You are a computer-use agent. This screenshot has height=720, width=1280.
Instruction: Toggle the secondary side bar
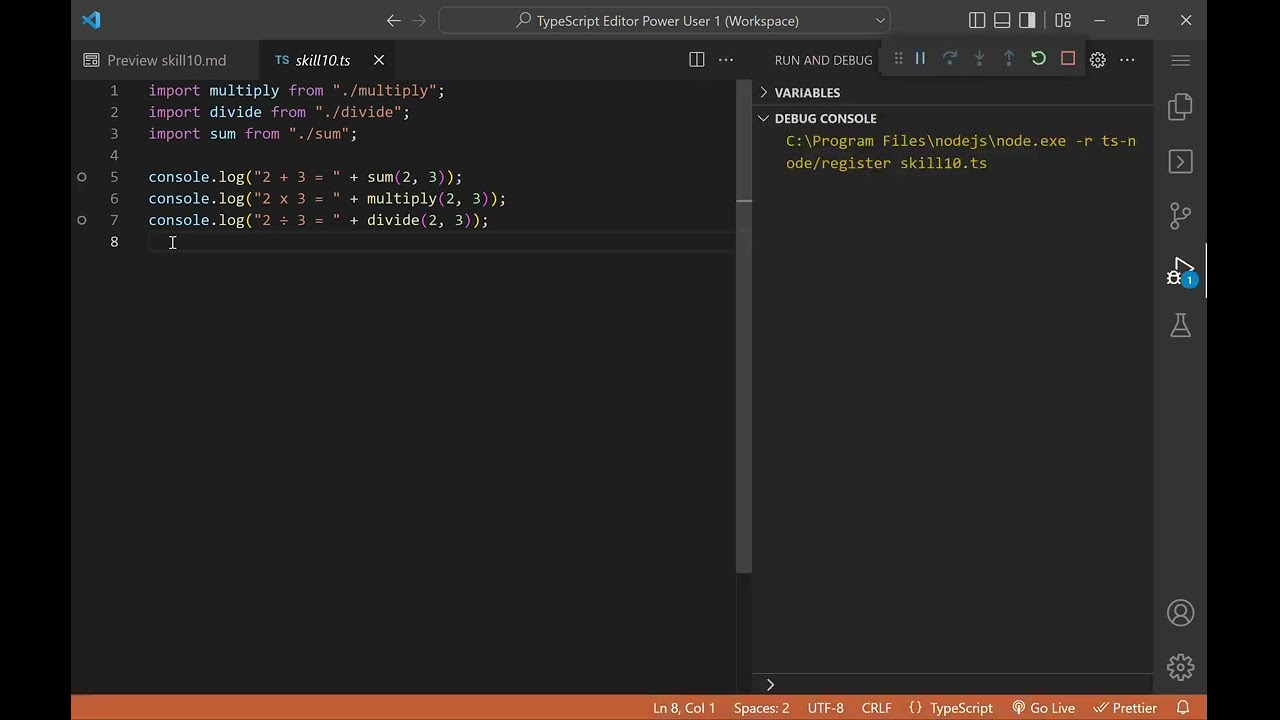pos(1027,20)
